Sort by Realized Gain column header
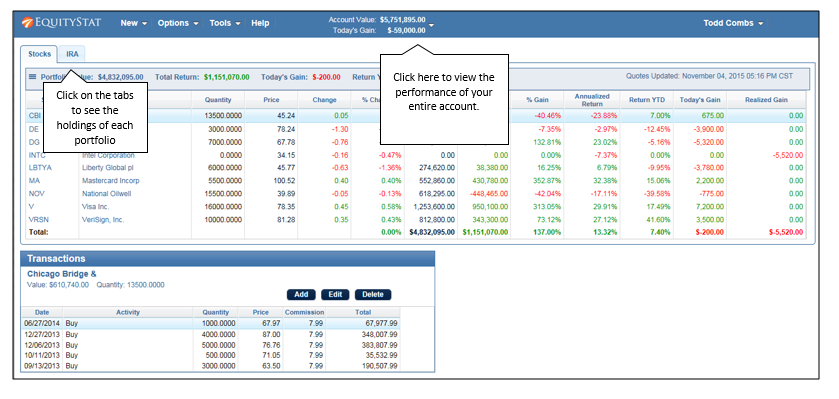 point(766,99)
